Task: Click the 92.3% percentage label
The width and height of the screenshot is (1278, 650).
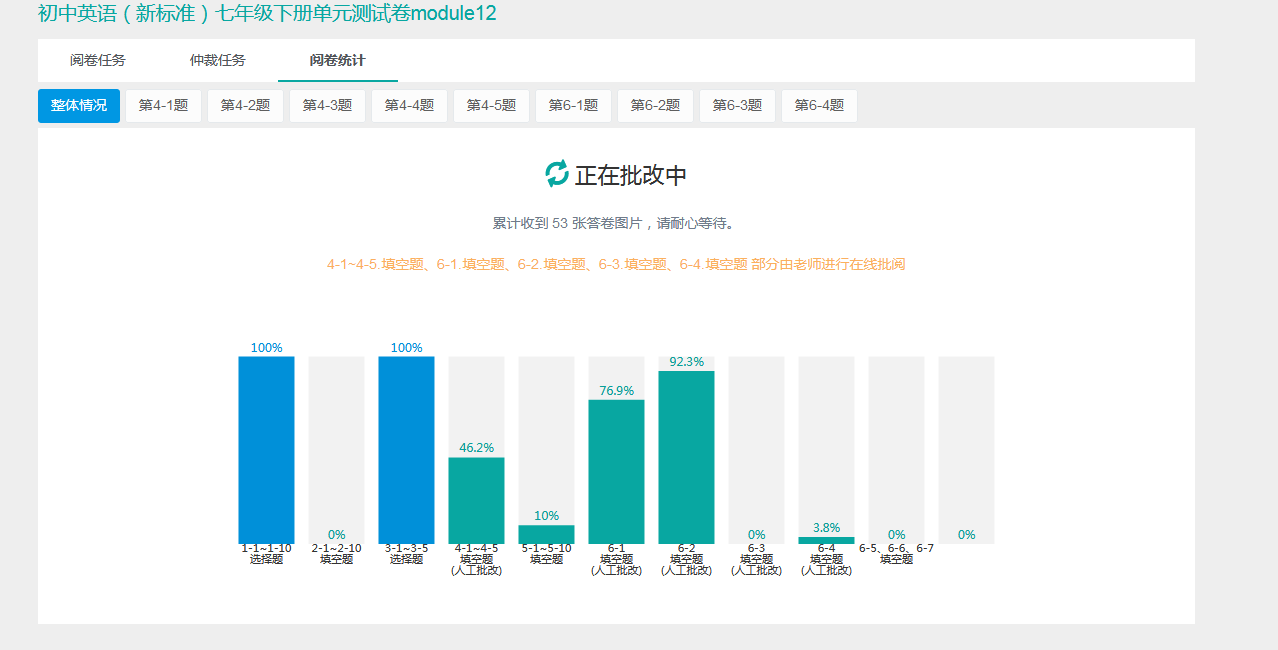Action: 686,362
